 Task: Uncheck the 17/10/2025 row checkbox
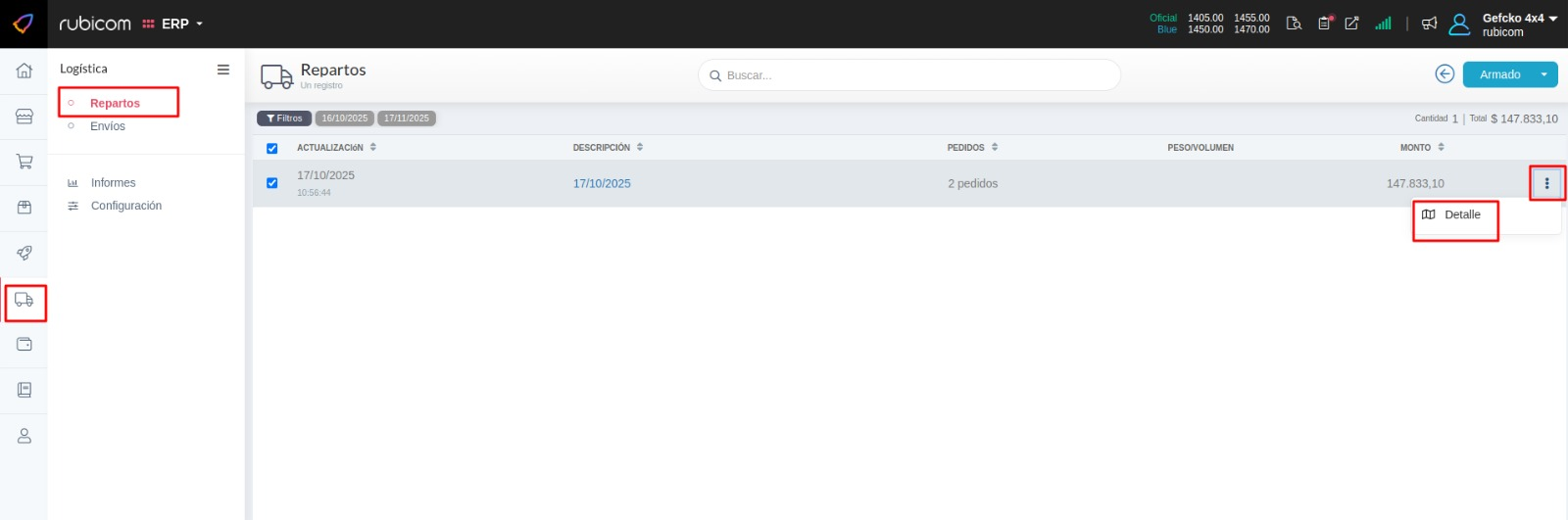tap(272, 183)
